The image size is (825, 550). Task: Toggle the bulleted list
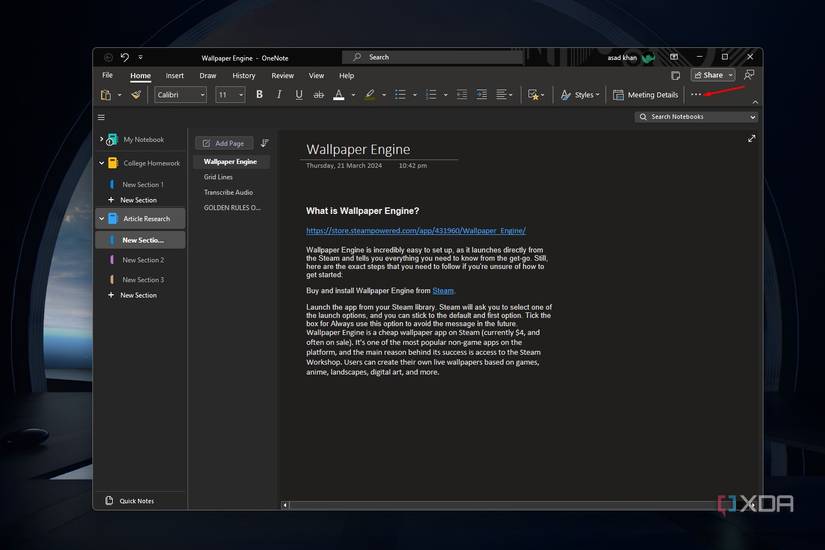point(400,95)
